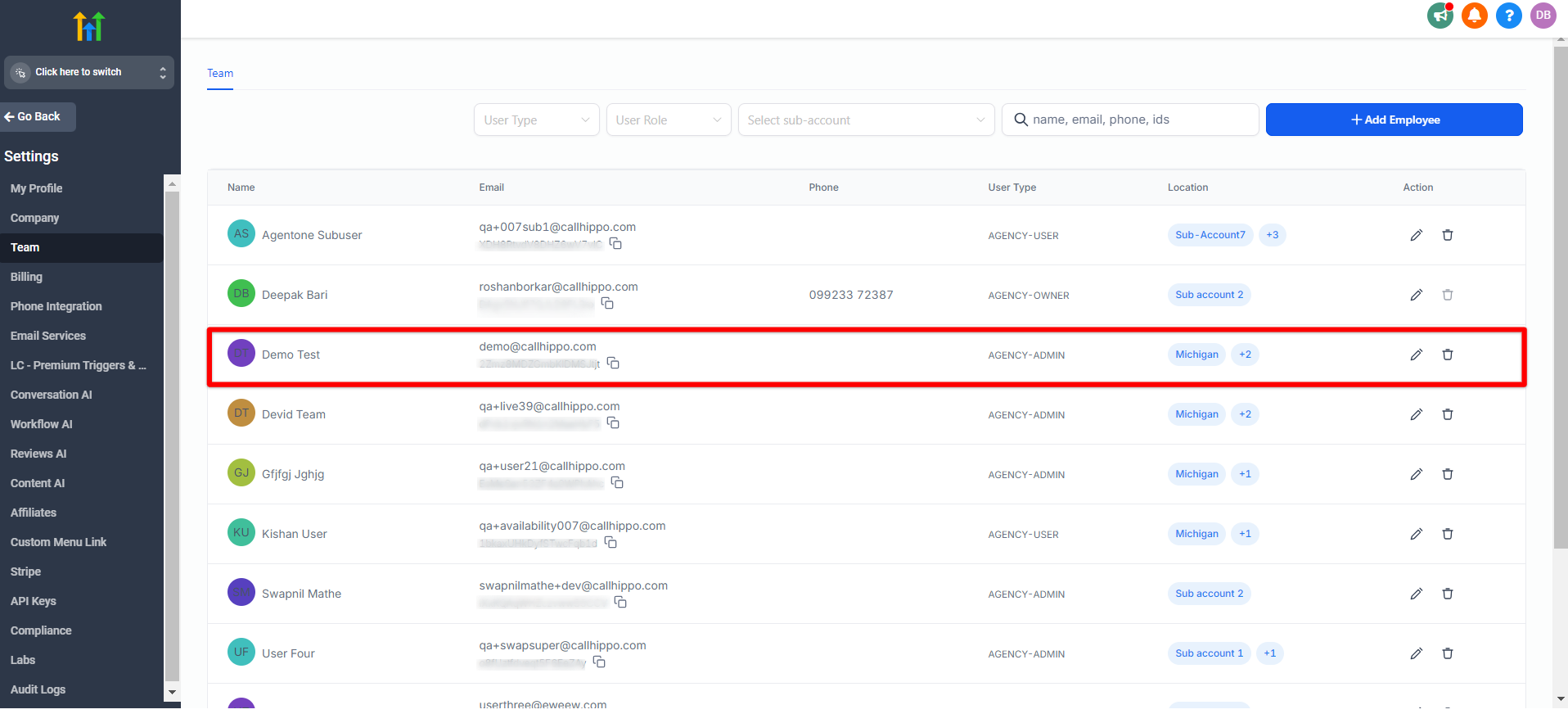Screen dimensions: 1568x723
Task: Open the User Role filter dropdown
Action: [669, 120]
